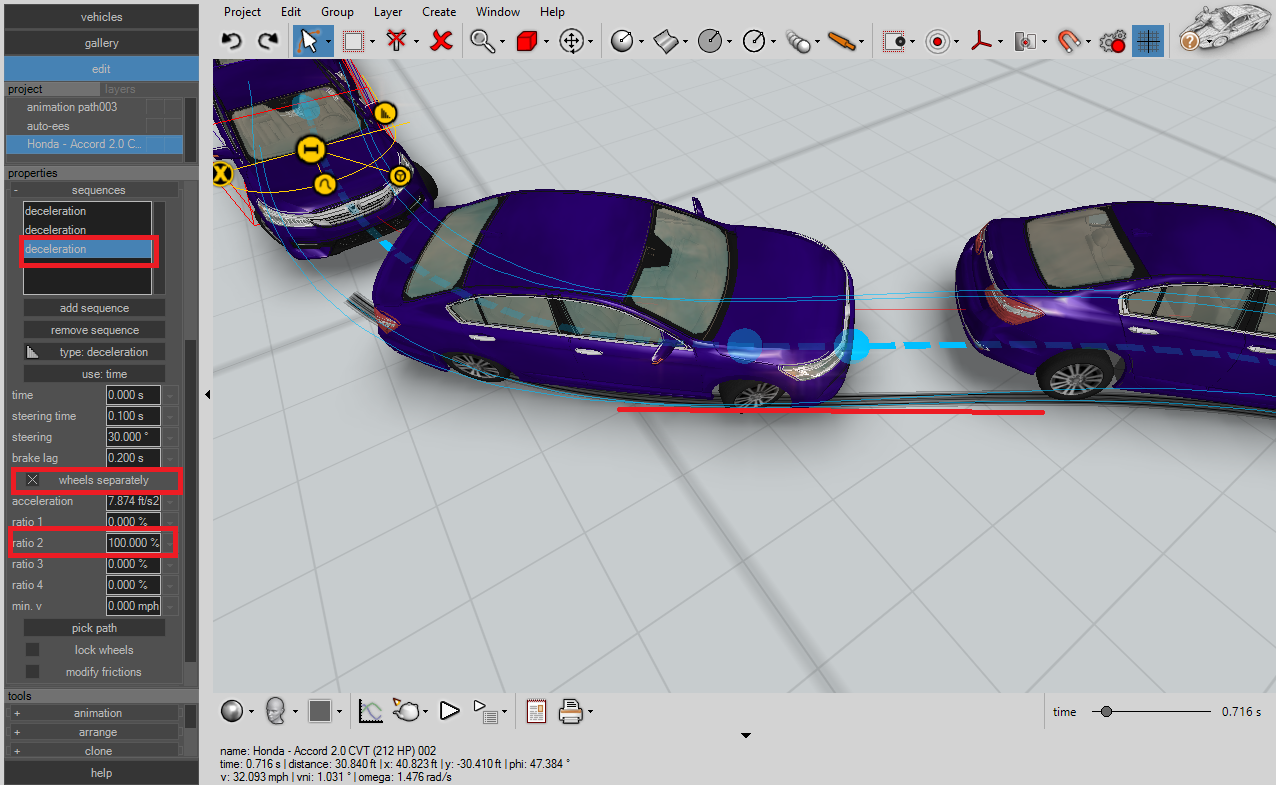
Task: Click the remove sequence button
Action: pyautogui.click(x=94, y=330)
